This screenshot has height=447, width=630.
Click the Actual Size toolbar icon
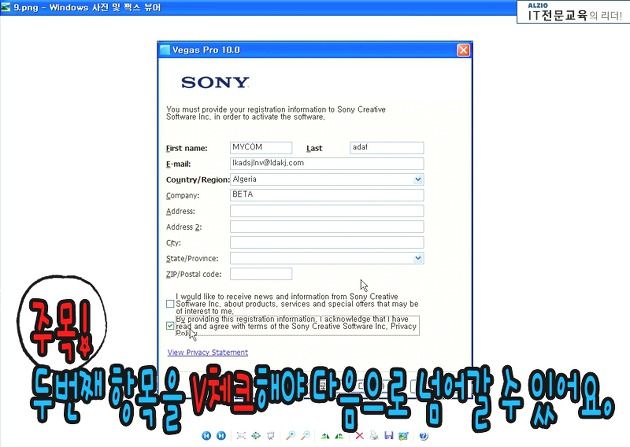[256, 436]
